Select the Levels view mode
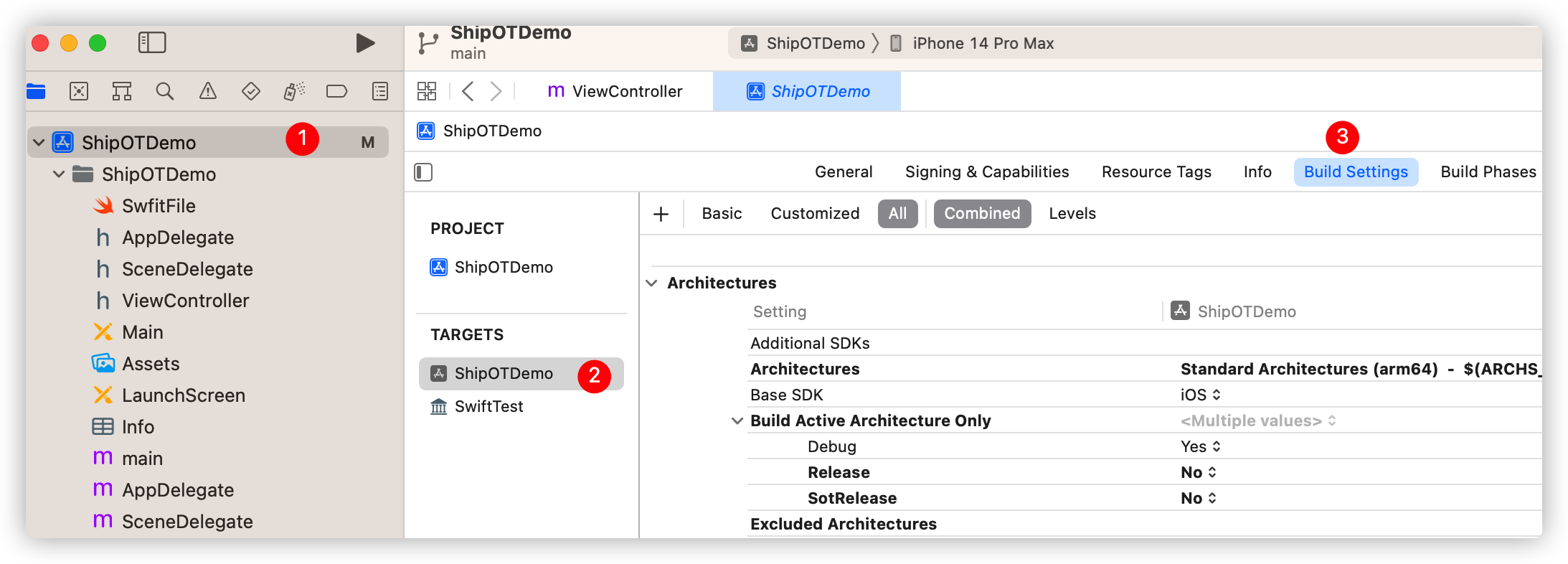This screenshot has width=1568, height=564. click(1072, 214)
